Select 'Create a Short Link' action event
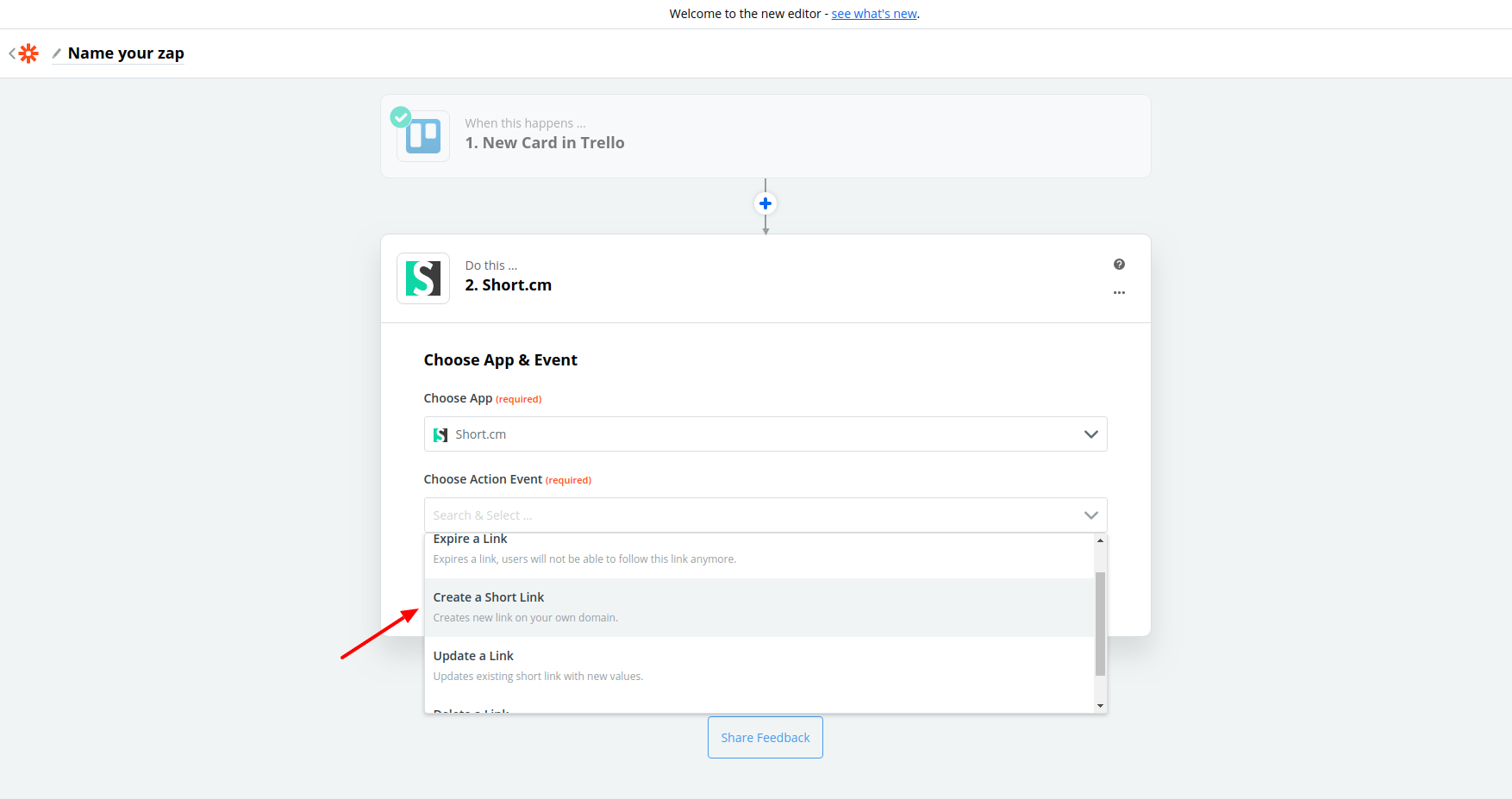 (x=759, y=608)
